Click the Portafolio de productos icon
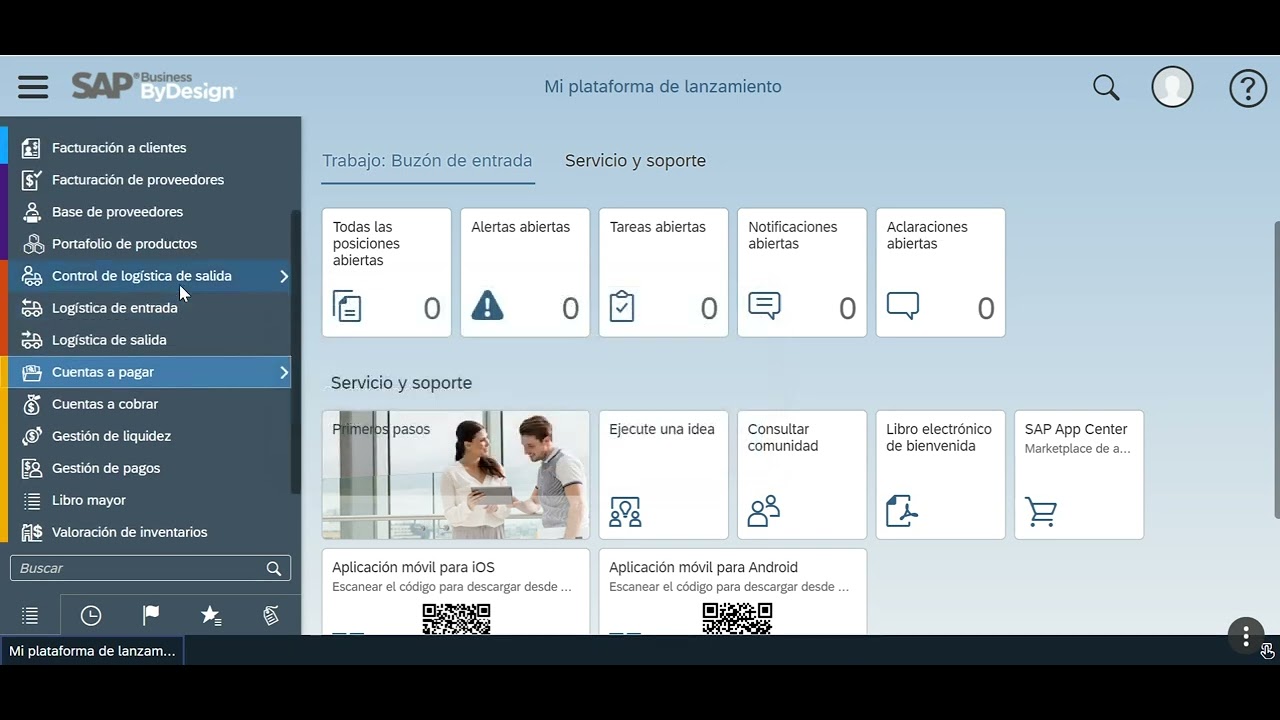Image resolution: width=1280 pixels, height=720 pixels. (32, 244)
